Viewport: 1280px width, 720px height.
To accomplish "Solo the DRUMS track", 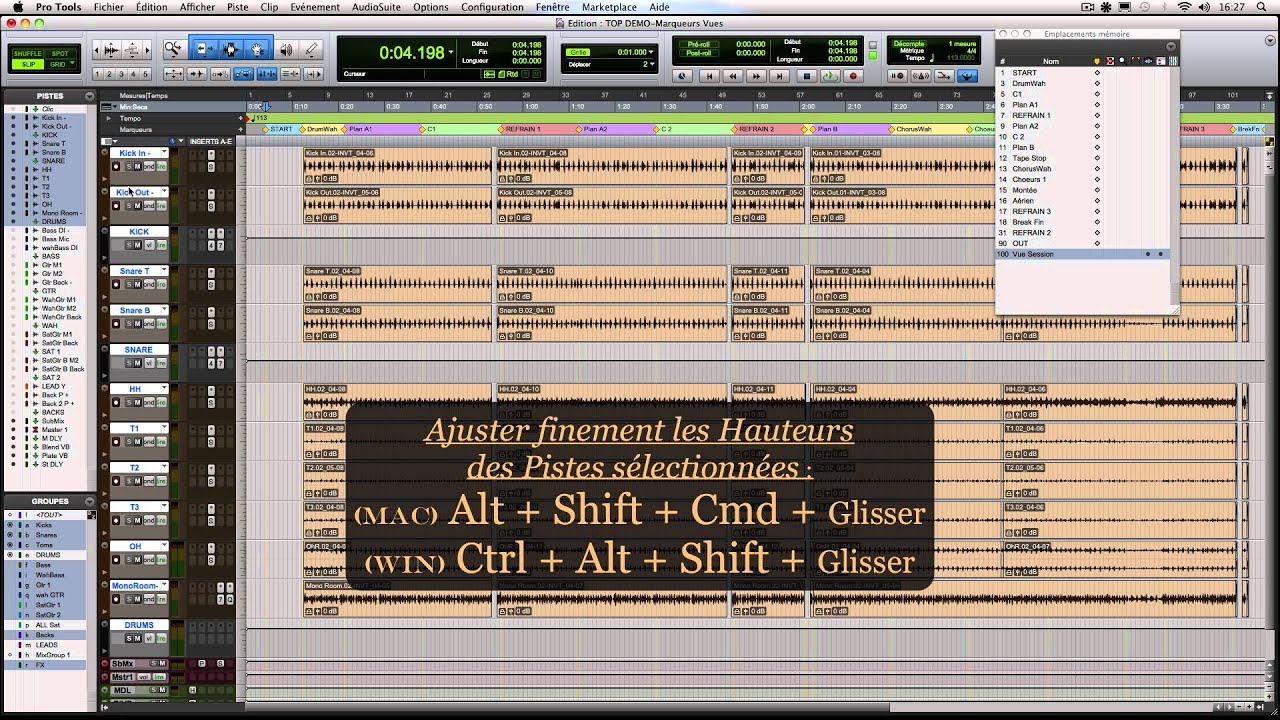I will pyautogui.click(x=128, y=638).
